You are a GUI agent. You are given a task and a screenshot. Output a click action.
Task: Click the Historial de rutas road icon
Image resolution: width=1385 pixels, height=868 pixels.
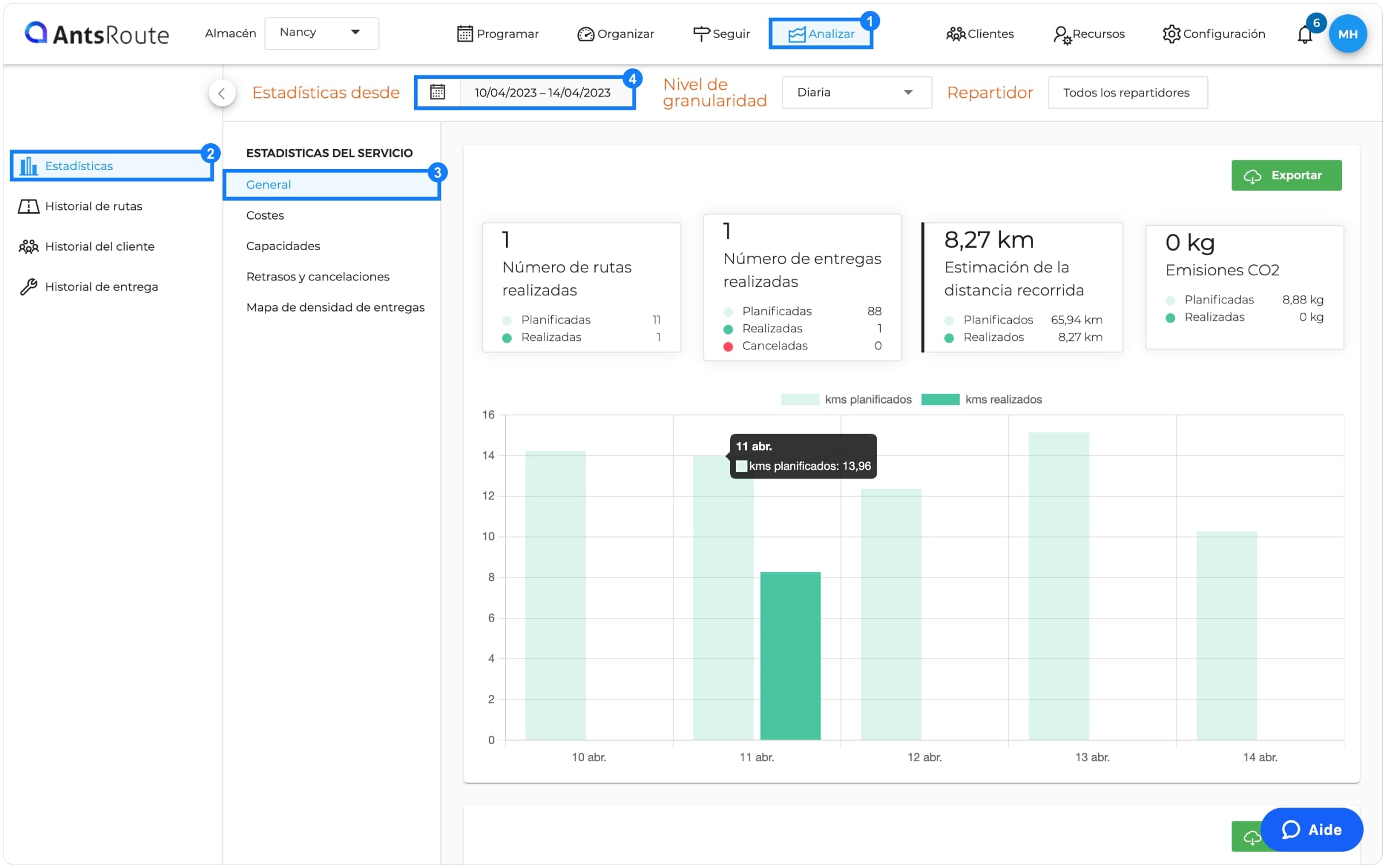[28, 206]
